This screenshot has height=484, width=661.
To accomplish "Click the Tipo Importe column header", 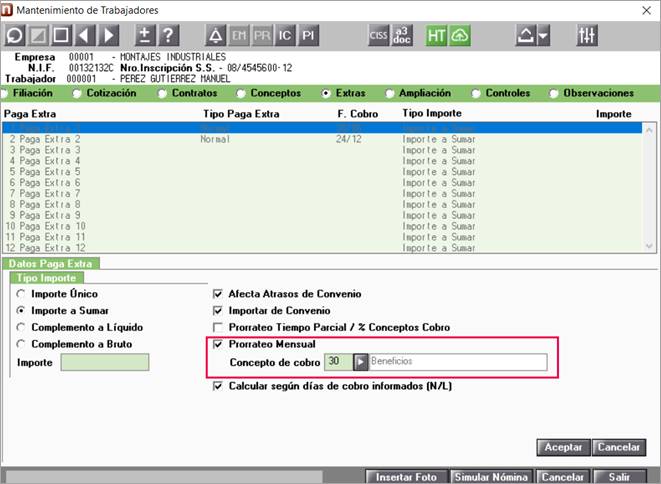I will pyautogui.click(x=432, y=113).
